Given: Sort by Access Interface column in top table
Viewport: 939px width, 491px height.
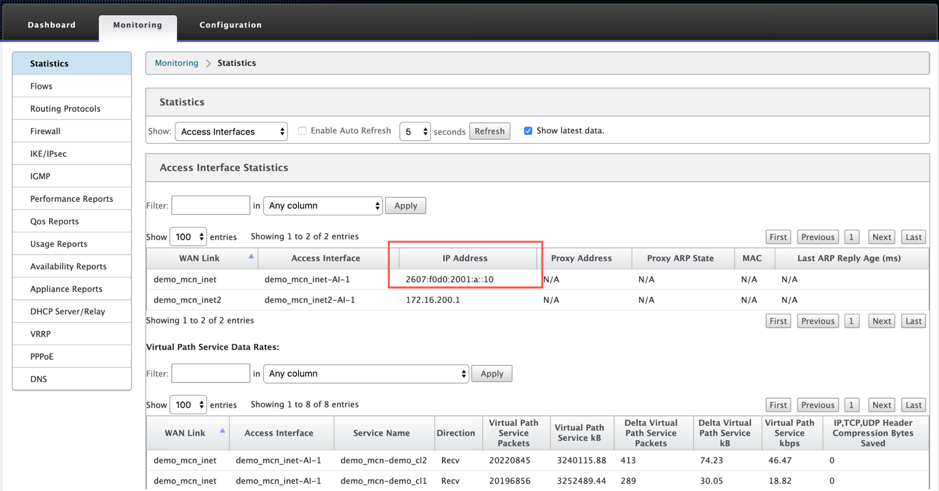Looking at the screenshot, I should pyautogui.click(x=326, y=258).
